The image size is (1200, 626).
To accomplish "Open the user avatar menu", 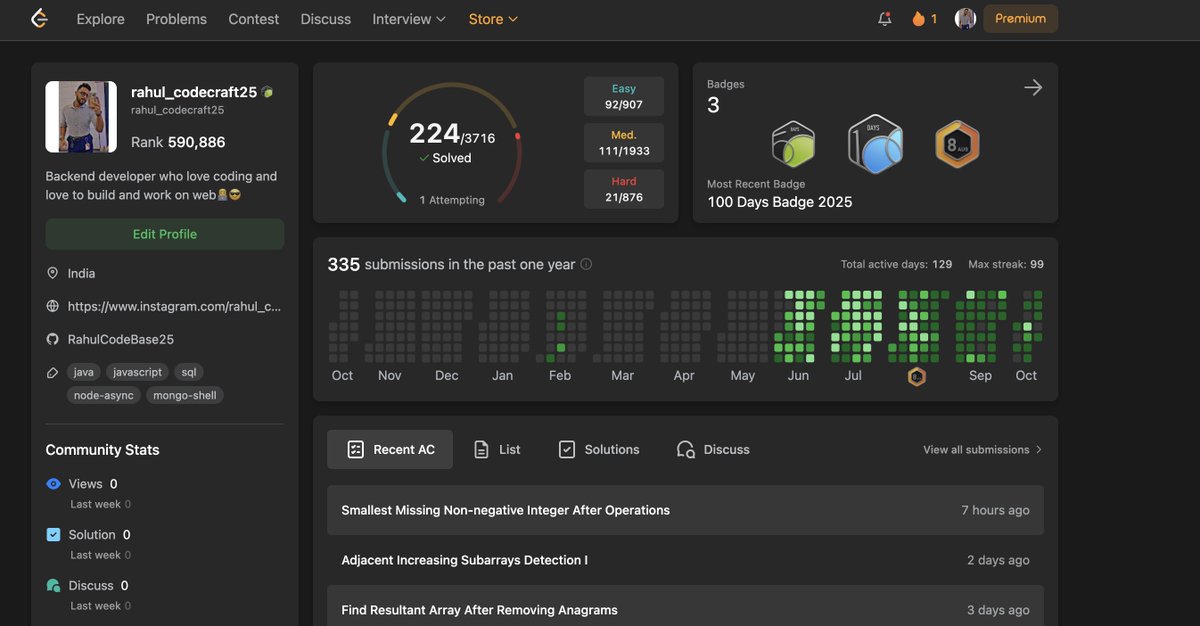I will [965, 19].
